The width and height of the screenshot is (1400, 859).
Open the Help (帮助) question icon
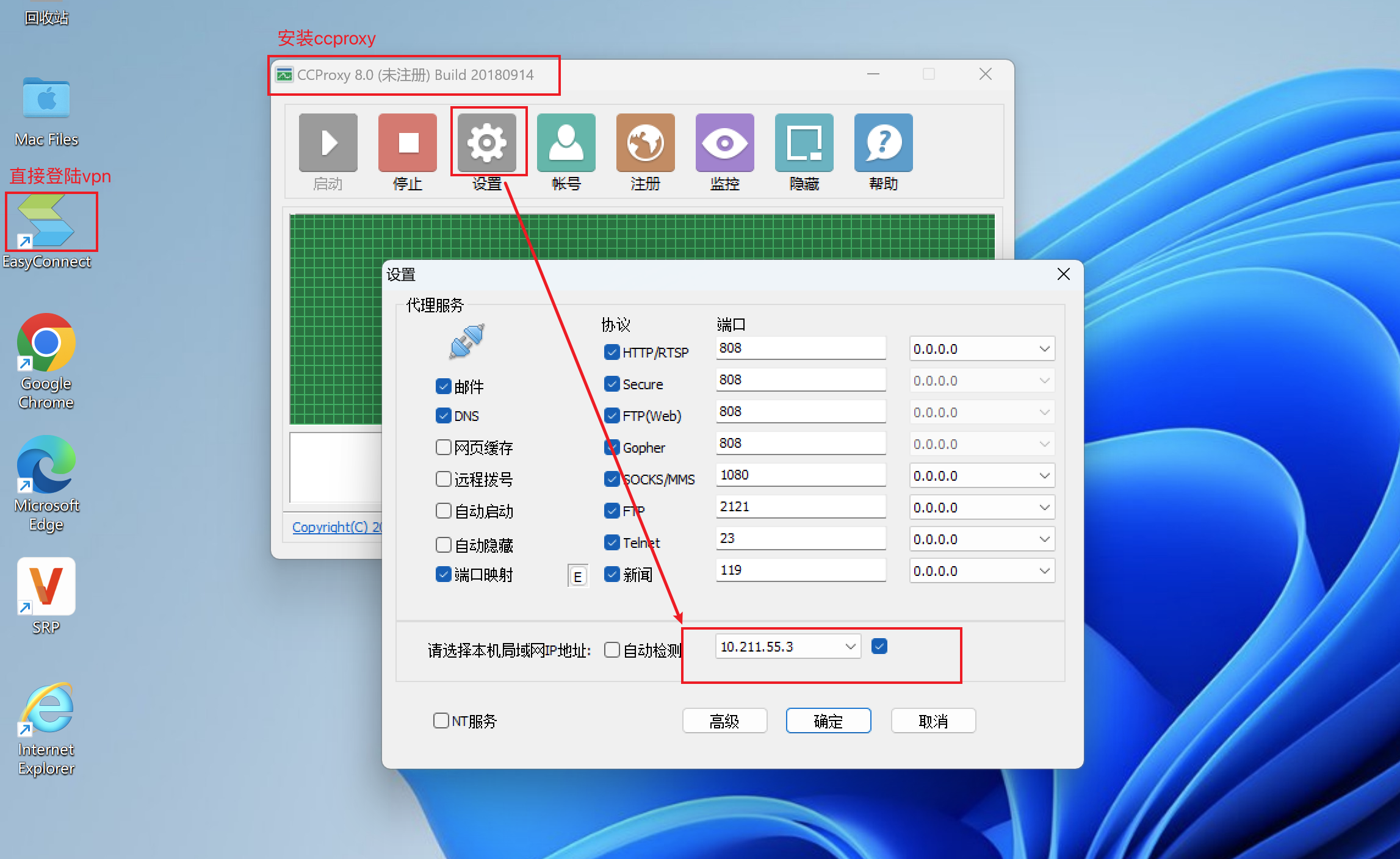tap(883, 143)
